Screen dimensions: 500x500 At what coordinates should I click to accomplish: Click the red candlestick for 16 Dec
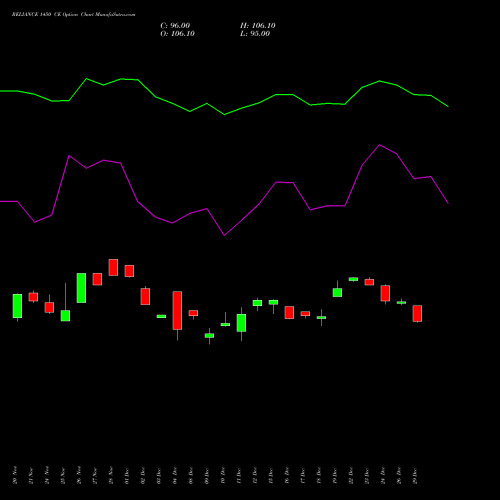pyautogui.click(x=289, y=312)
